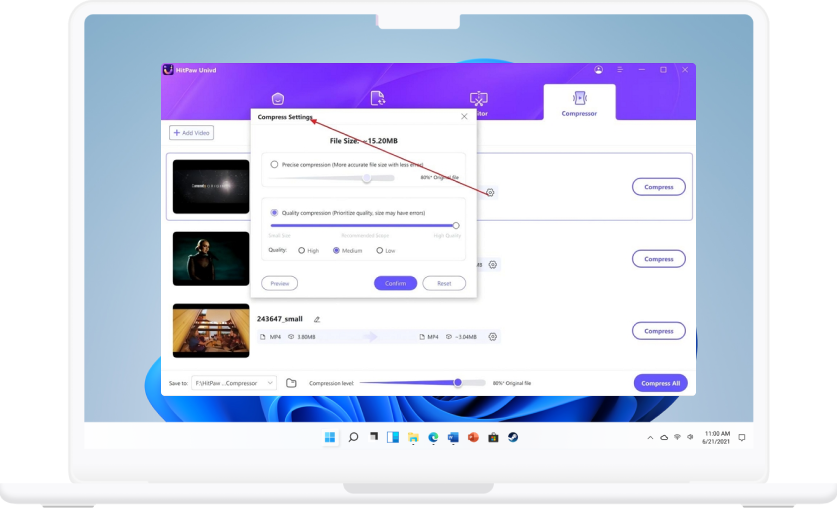Open Widgets from the taskbar
The width and height of the screenshot is (837, 508).
[x=393, y=438]
